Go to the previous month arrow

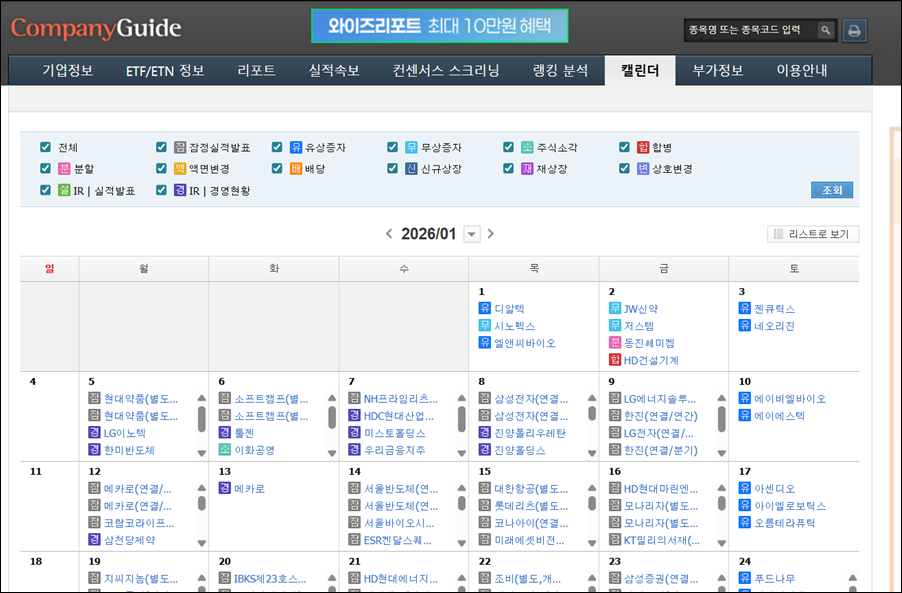(389, 234)
